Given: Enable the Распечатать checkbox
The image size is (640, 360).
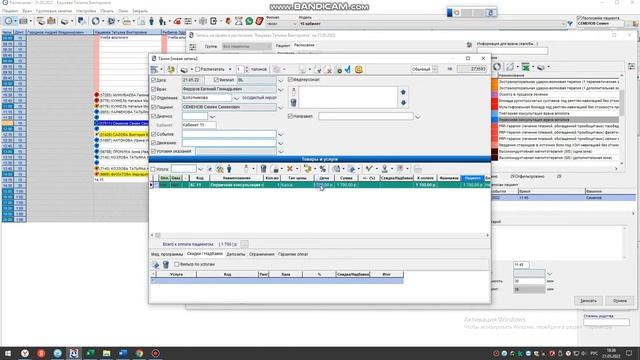Looking at the screenshot, I should 197,69.
